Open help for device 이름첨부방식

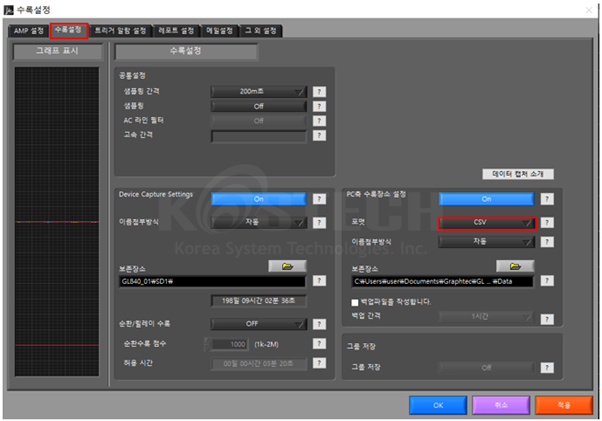click(319, 223)
